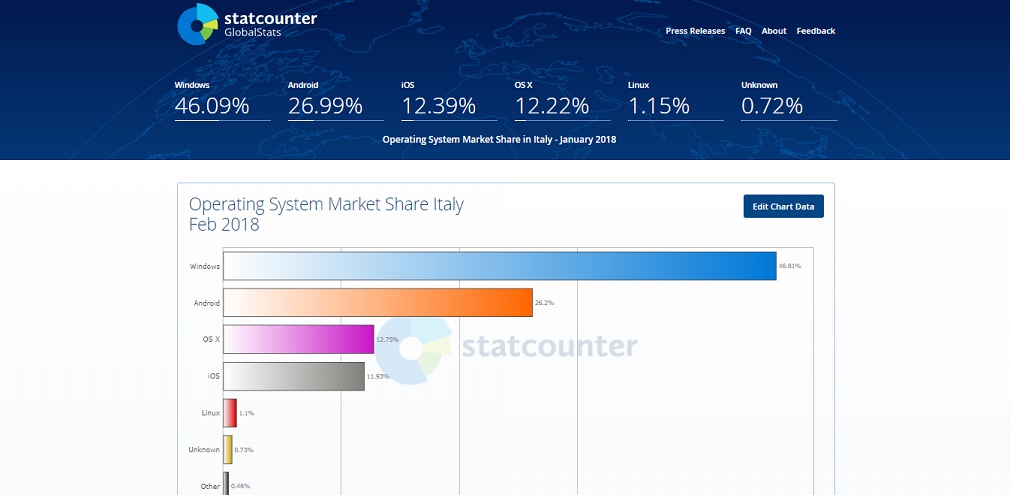The image size is (1010, 495).
Task: Click the 12.75% value label
Action: click(x=387, y=339)
